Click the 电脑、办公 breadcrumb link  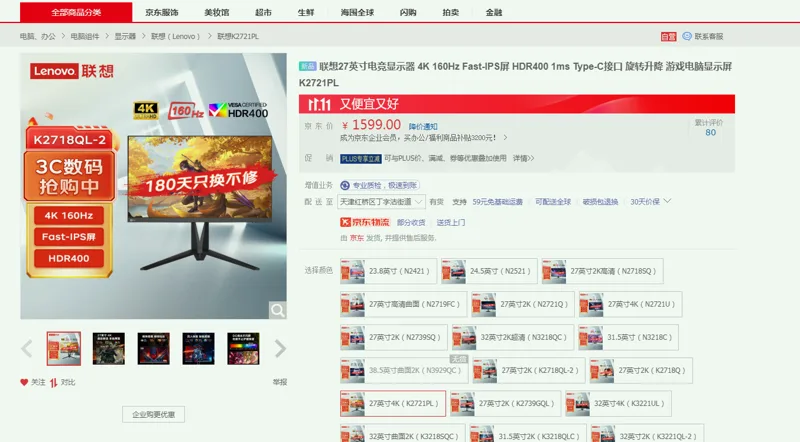click(x=38, y=36)
